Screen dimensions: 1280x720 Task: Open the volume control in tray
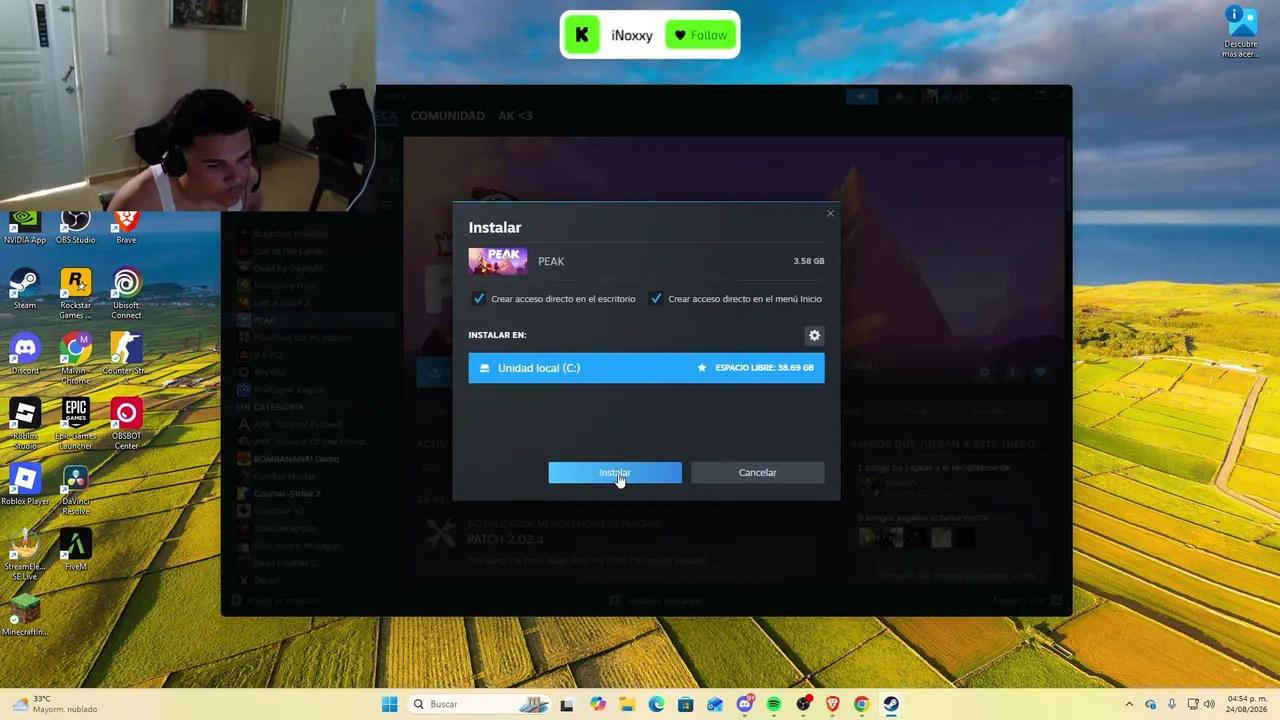click(1209, 704)
